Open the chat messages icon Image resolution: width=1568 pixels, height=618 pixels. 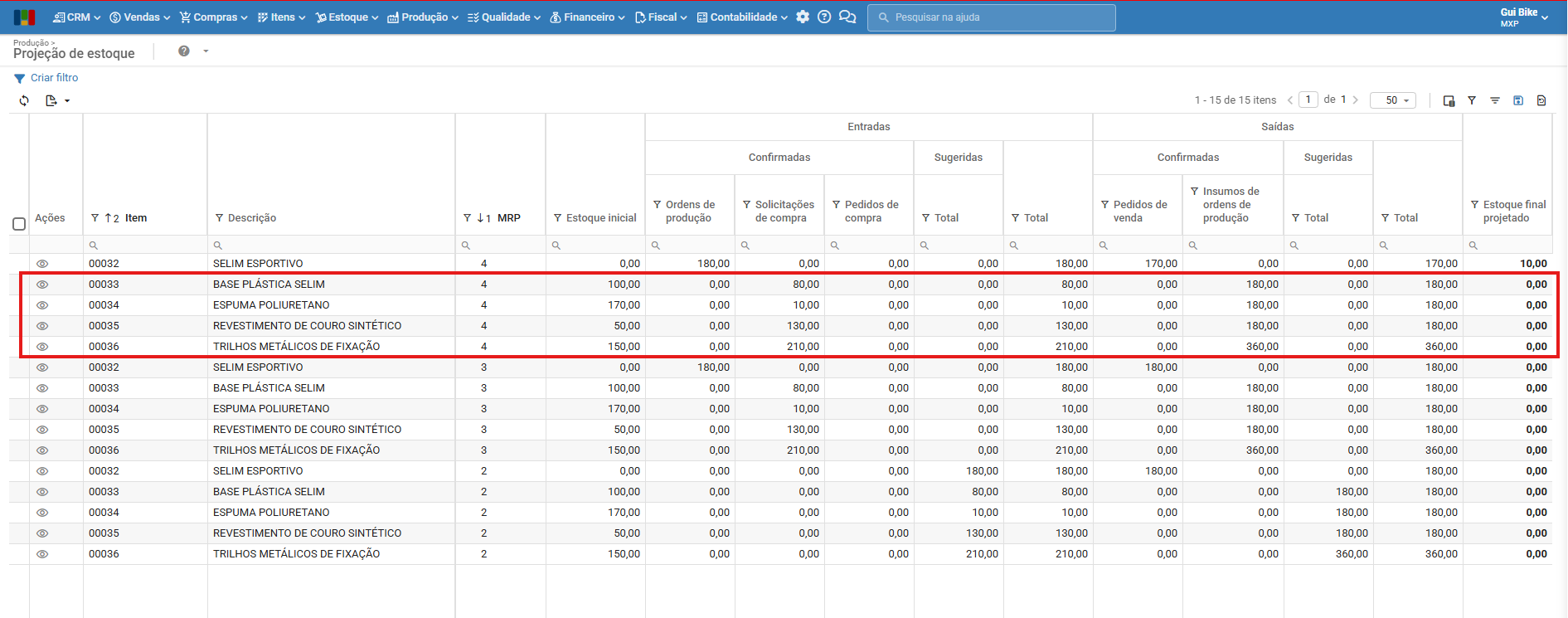coord(847,17)
